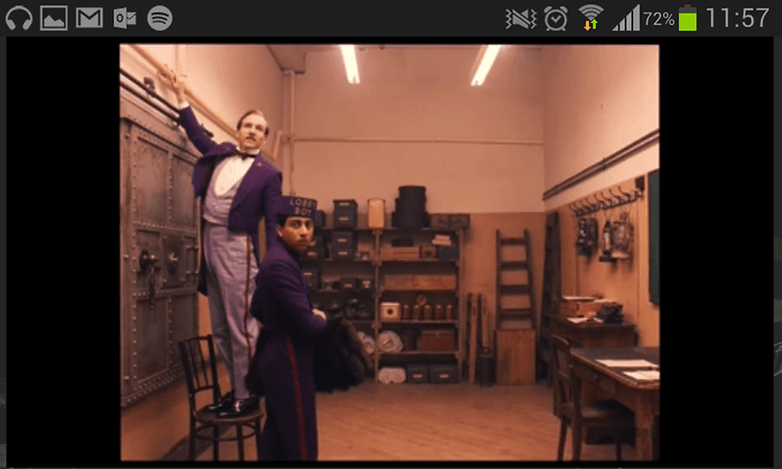Open the Spotify notification icon

click(160, 18)
